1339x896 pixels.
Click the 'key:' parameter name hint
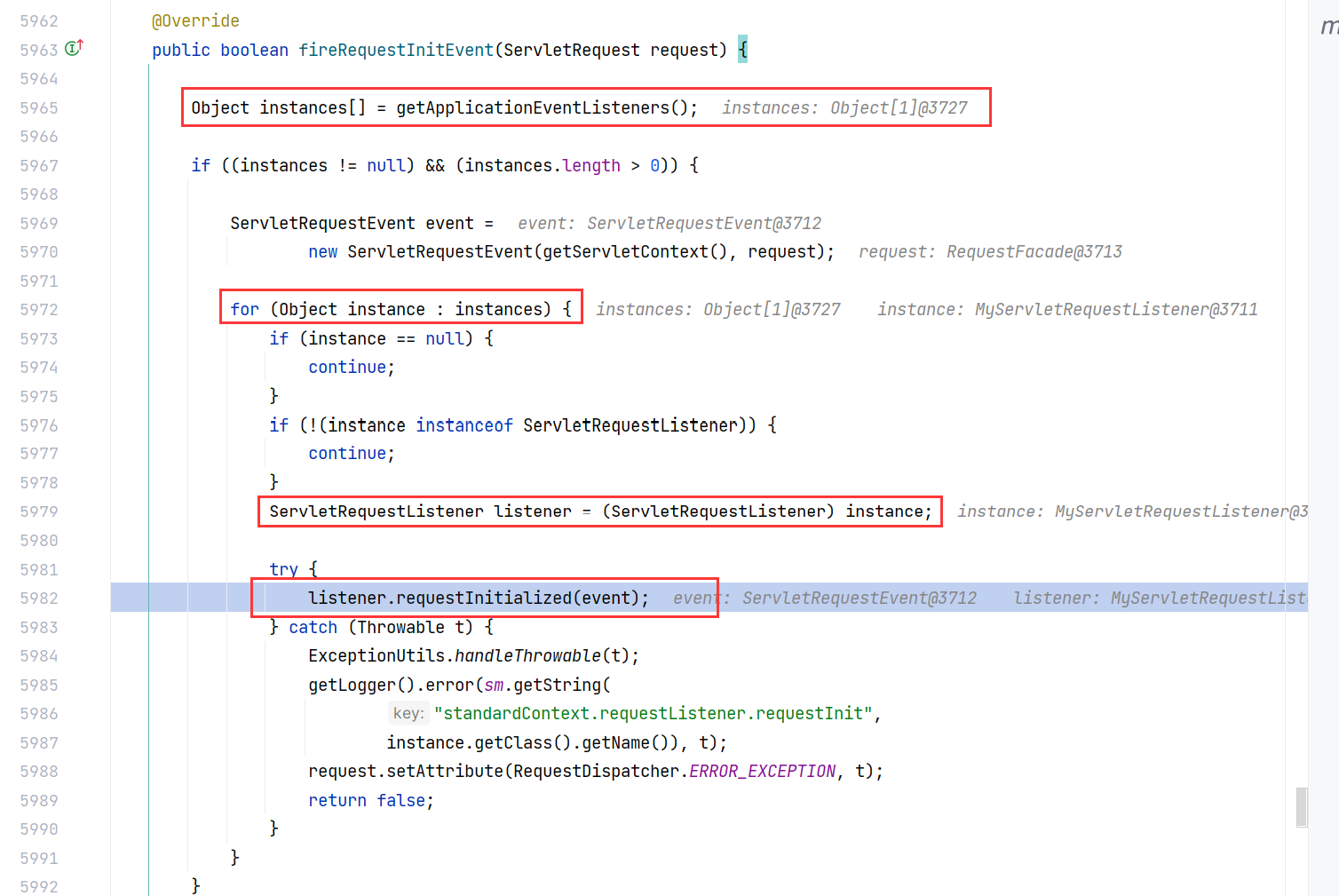coord(408,714)
